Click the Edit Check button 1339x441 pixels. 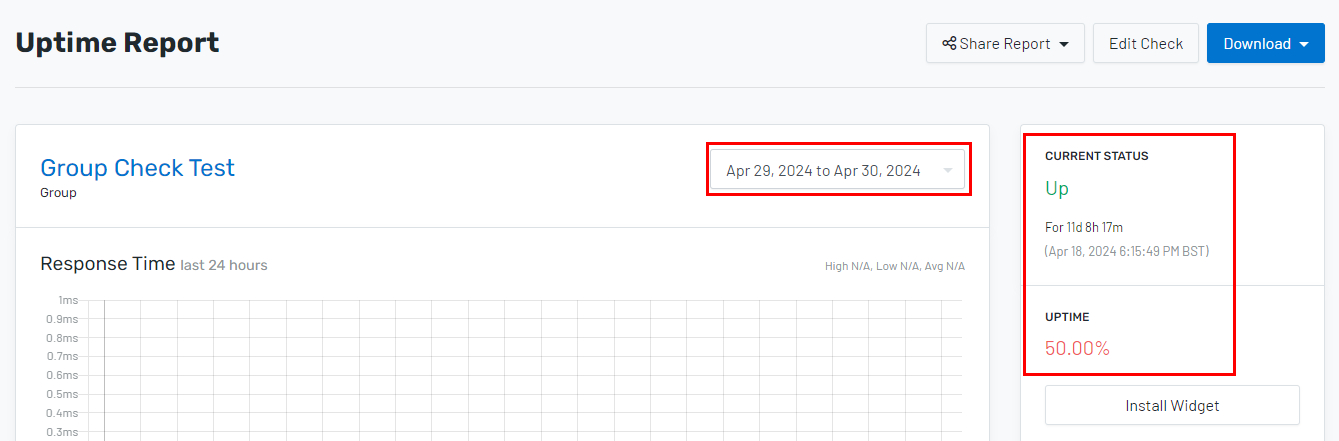pyautogui.click(x=1146, y=44)
